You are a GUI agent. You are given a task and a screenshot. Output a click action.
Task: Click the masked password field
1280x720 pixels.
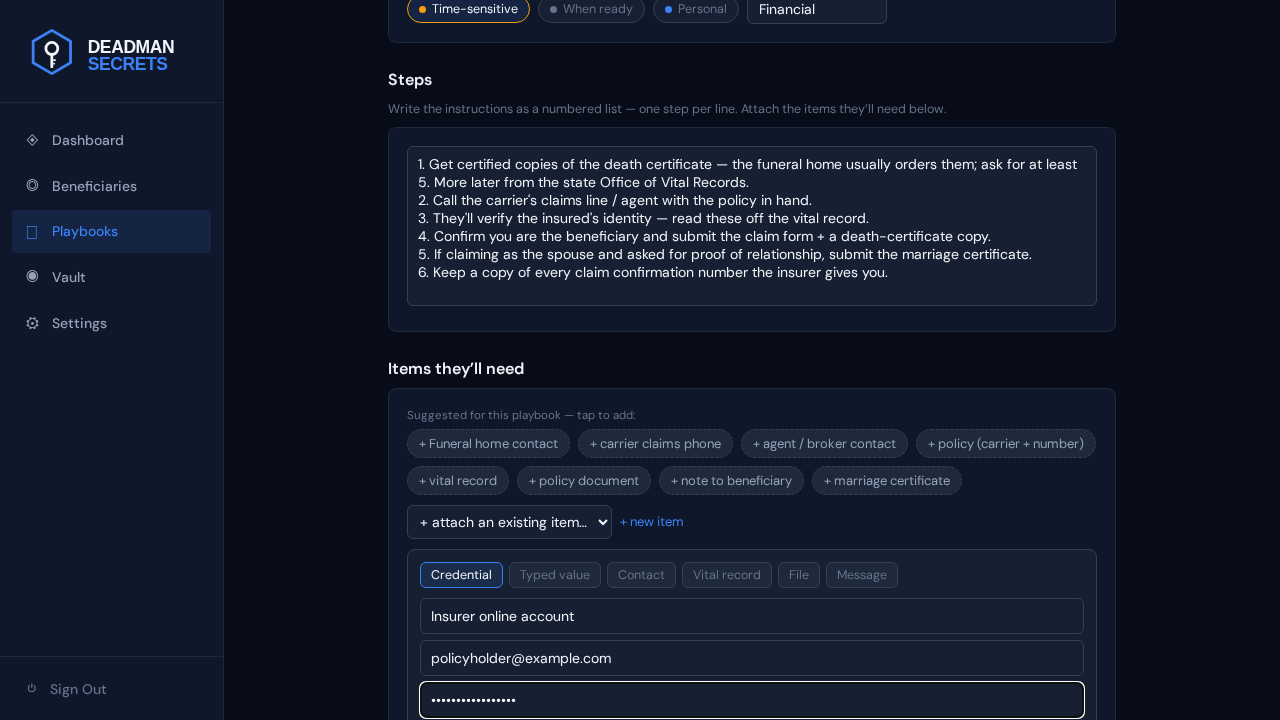point(752,700)
